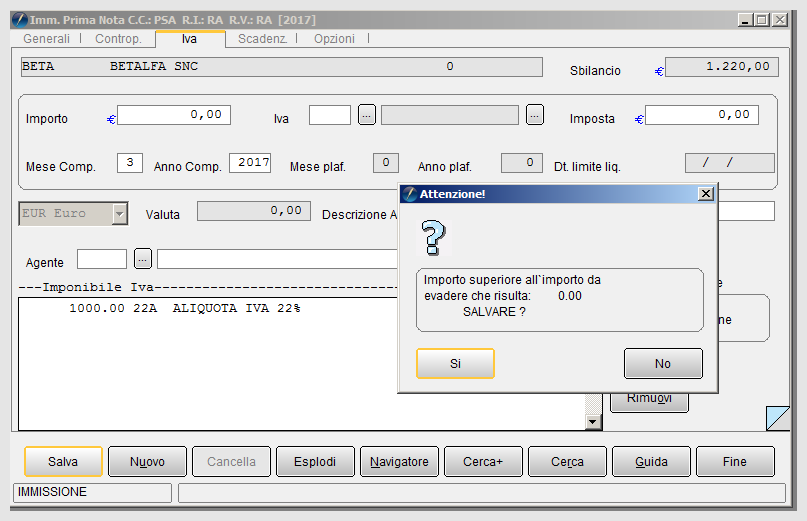Image resolution: width=807 pixels, height=521 pixels.
Task: Click the Cerca+ button
Action: pyautogui.click(x=483, y=461)
